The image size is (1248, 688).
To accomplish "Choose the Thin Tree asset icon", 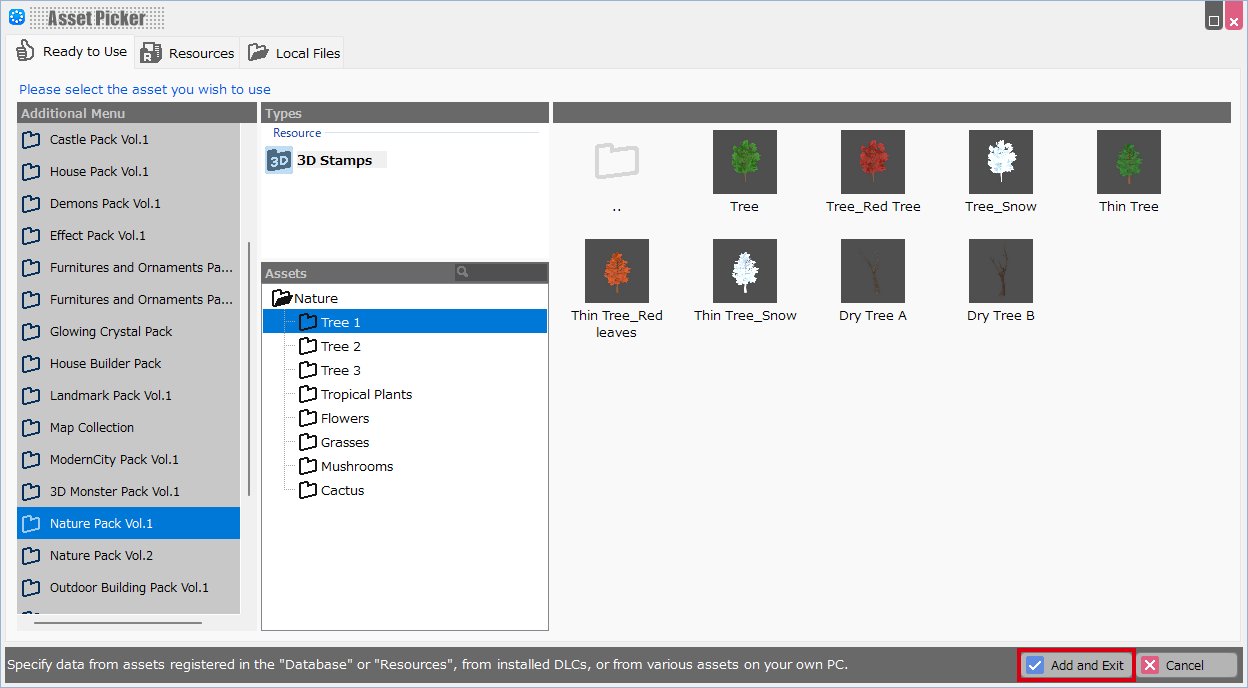I will coord(1128,162).
